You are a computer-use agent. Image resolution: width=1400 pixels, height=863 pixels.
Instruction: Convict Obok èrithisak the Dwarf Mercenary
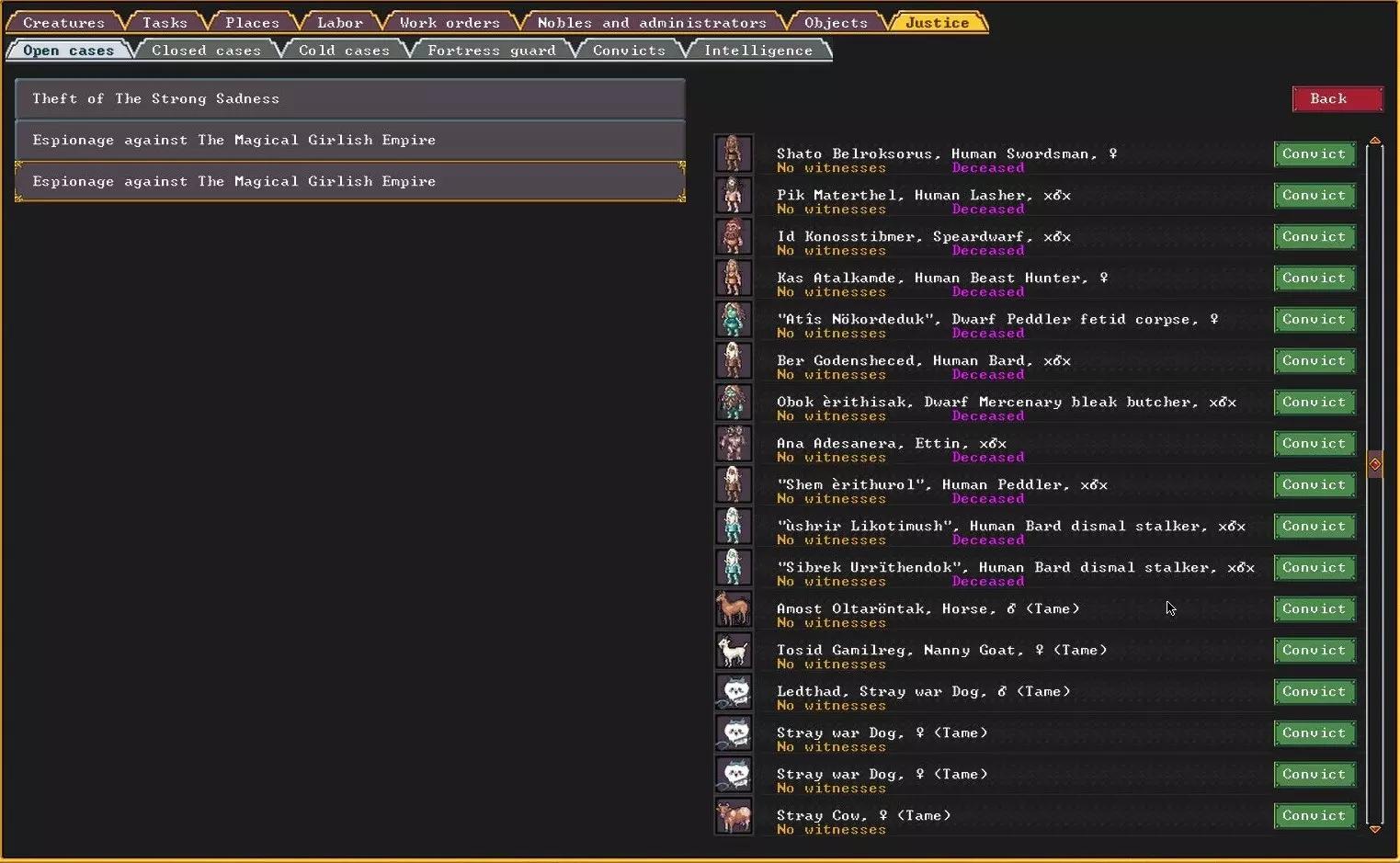(1315, 403)
